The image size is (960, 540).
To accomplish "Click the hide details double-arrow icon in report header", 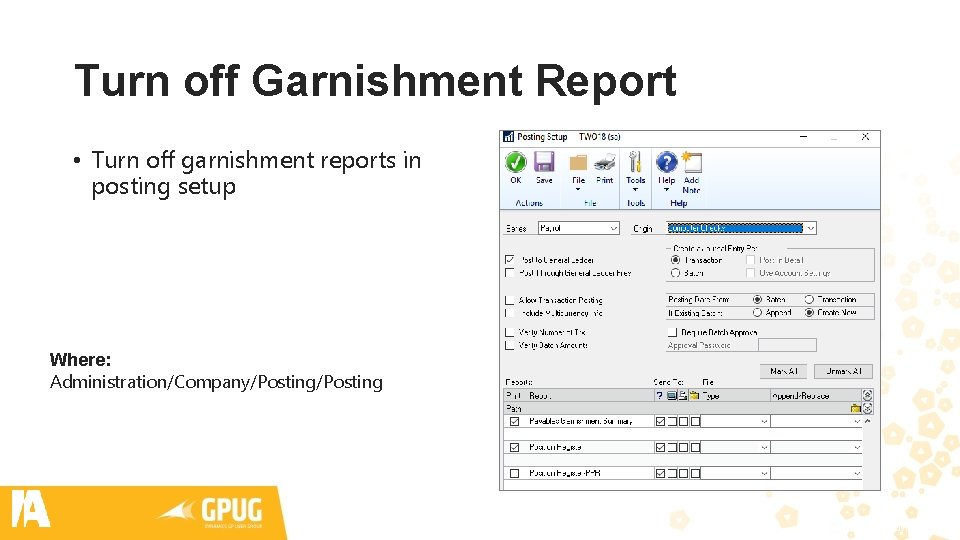I will point(867,395).
